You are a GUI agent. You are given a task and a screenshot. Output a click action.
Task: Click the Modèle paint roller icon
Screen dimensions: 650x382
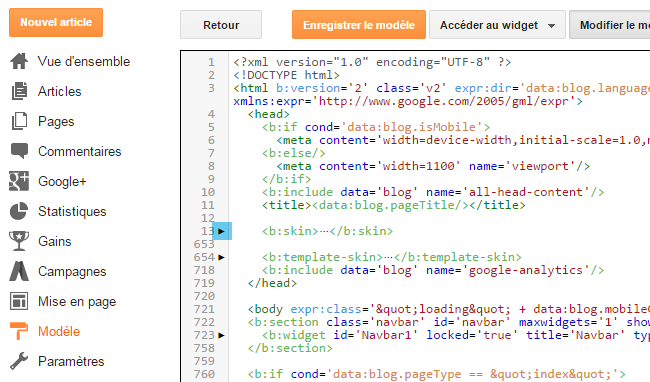19,331
